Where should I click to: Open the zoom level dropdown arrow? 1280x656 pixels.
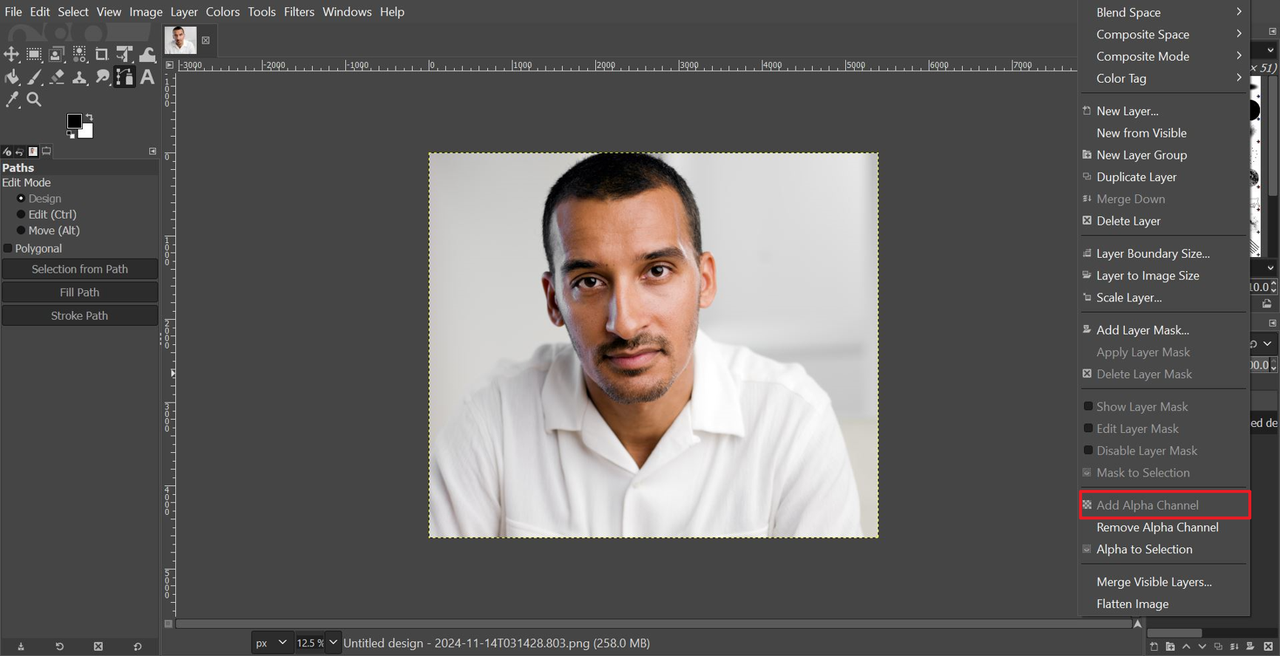[x=333, y=643]
